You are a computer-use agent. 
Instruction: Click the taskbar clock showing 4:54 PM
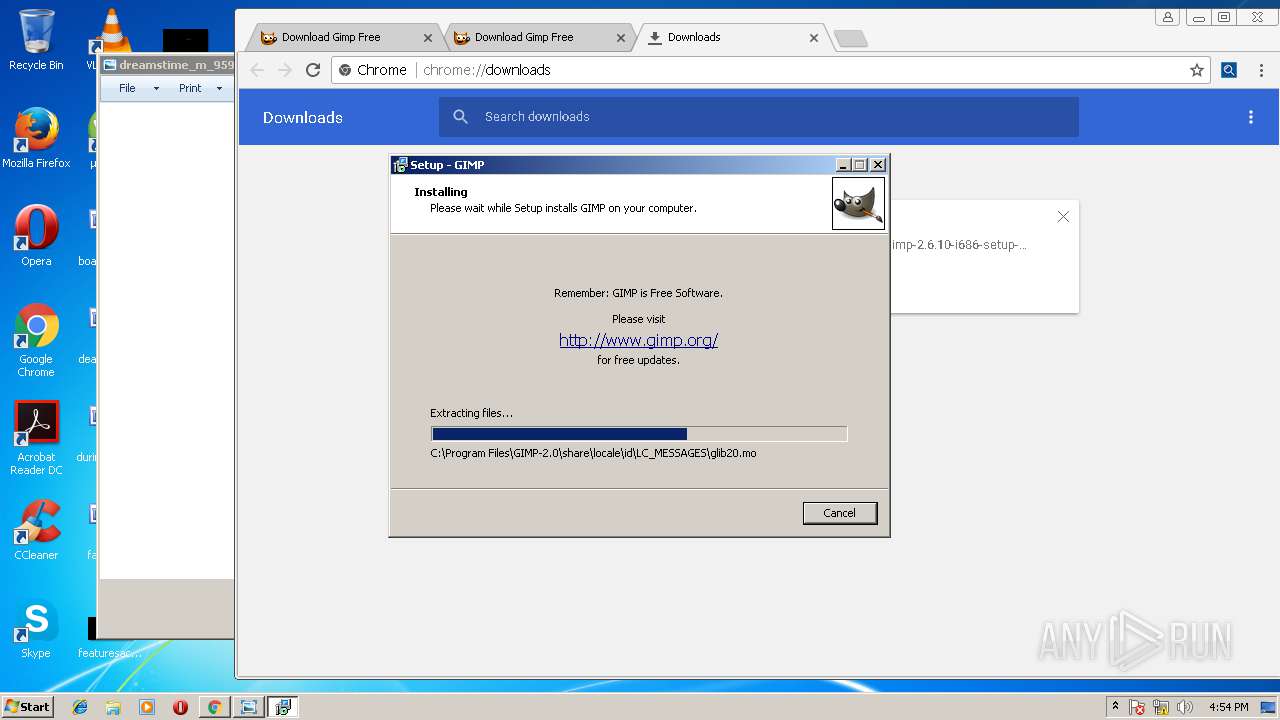(1228, 707)
